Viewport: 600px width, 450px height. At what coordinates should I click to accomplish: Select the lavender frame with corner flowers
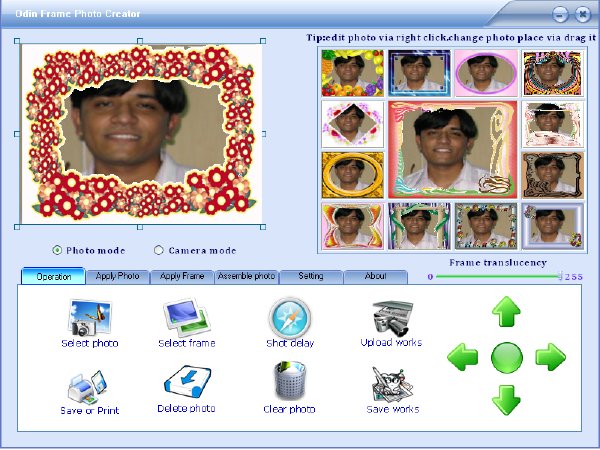(553, 227)
